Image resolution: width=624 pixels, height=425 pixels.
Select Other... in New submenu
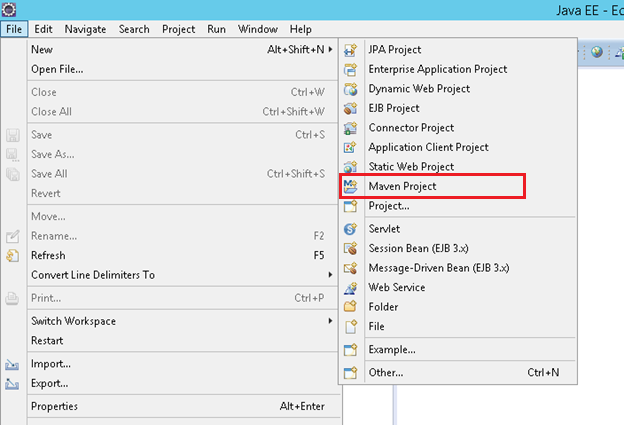(385, 373)
